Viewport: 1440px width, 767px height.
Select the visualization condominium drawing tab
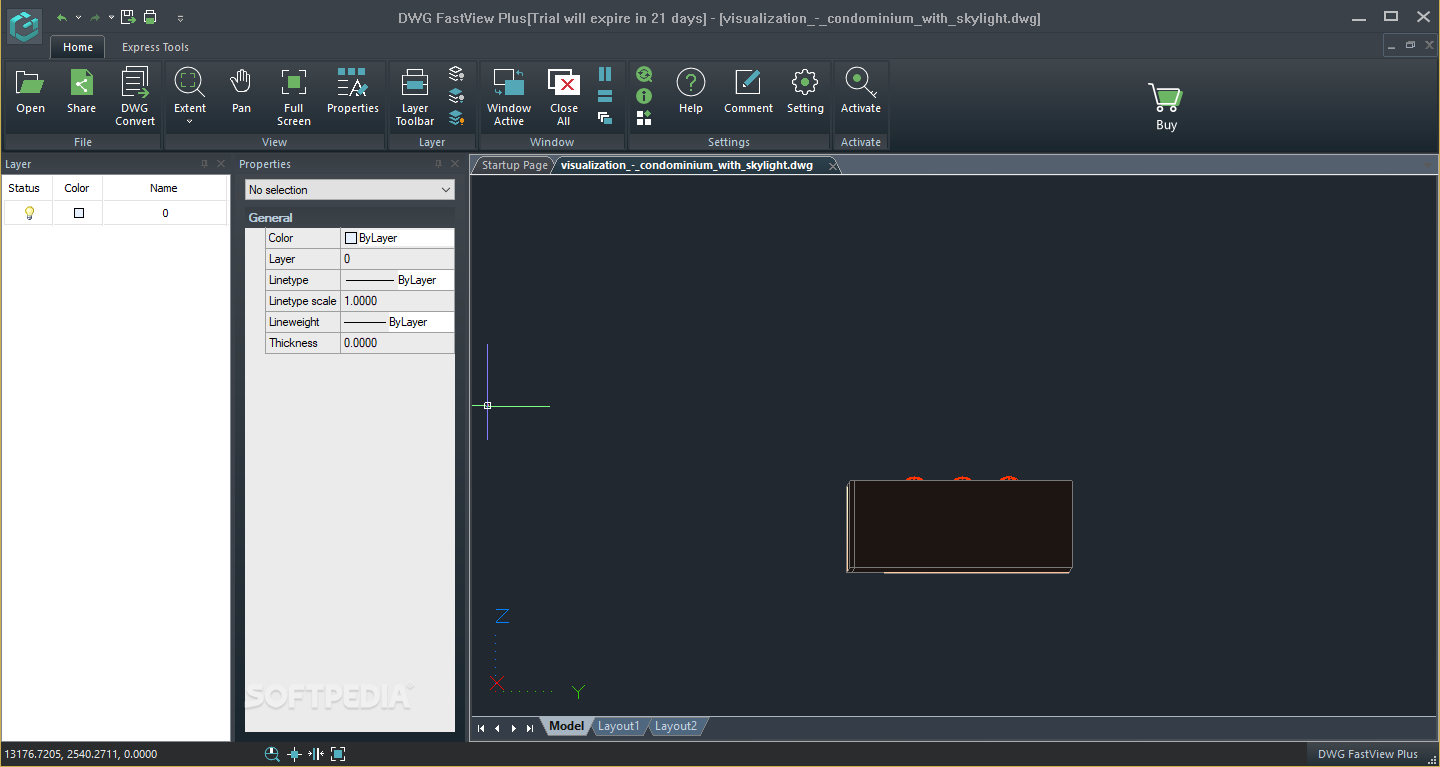tap(687, 165)
